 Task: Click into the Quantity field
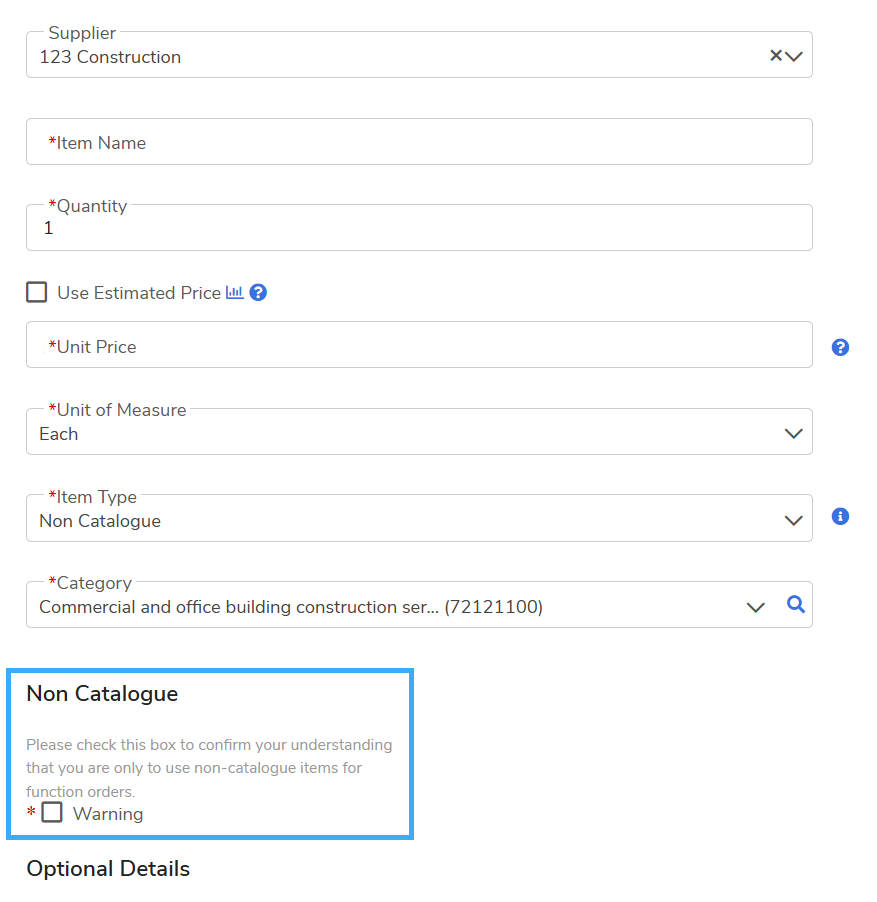click(419, 229)
